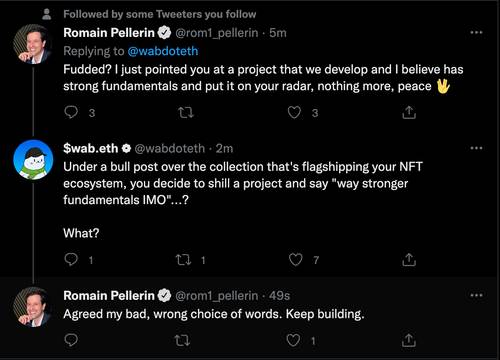Open more options on $wab.eth tweet
Screen dimensions: 500x360
tap(476, 148)
